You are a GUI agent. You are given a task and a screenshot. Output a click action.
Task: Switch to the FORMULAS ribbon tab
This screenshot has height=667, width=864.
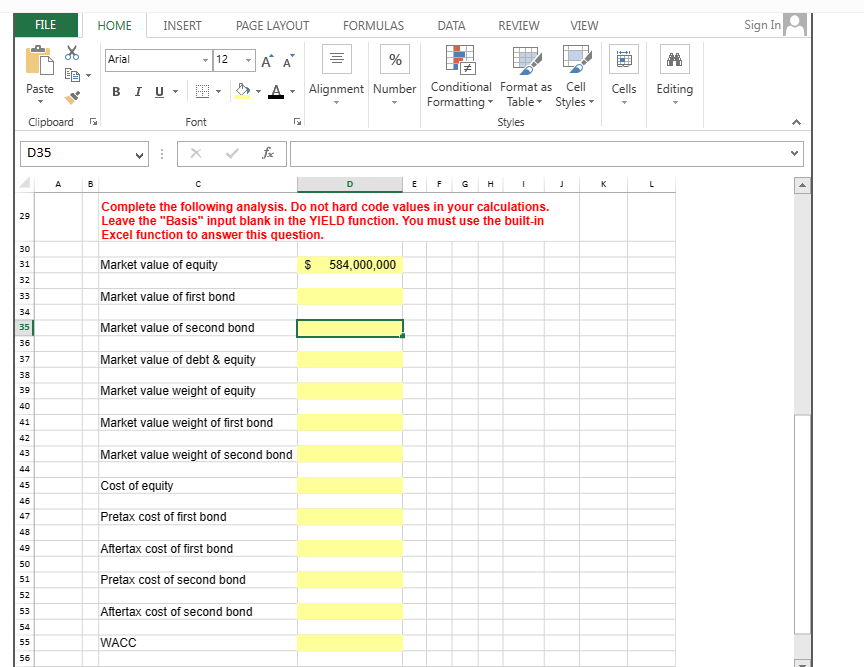tap(373, 26)
